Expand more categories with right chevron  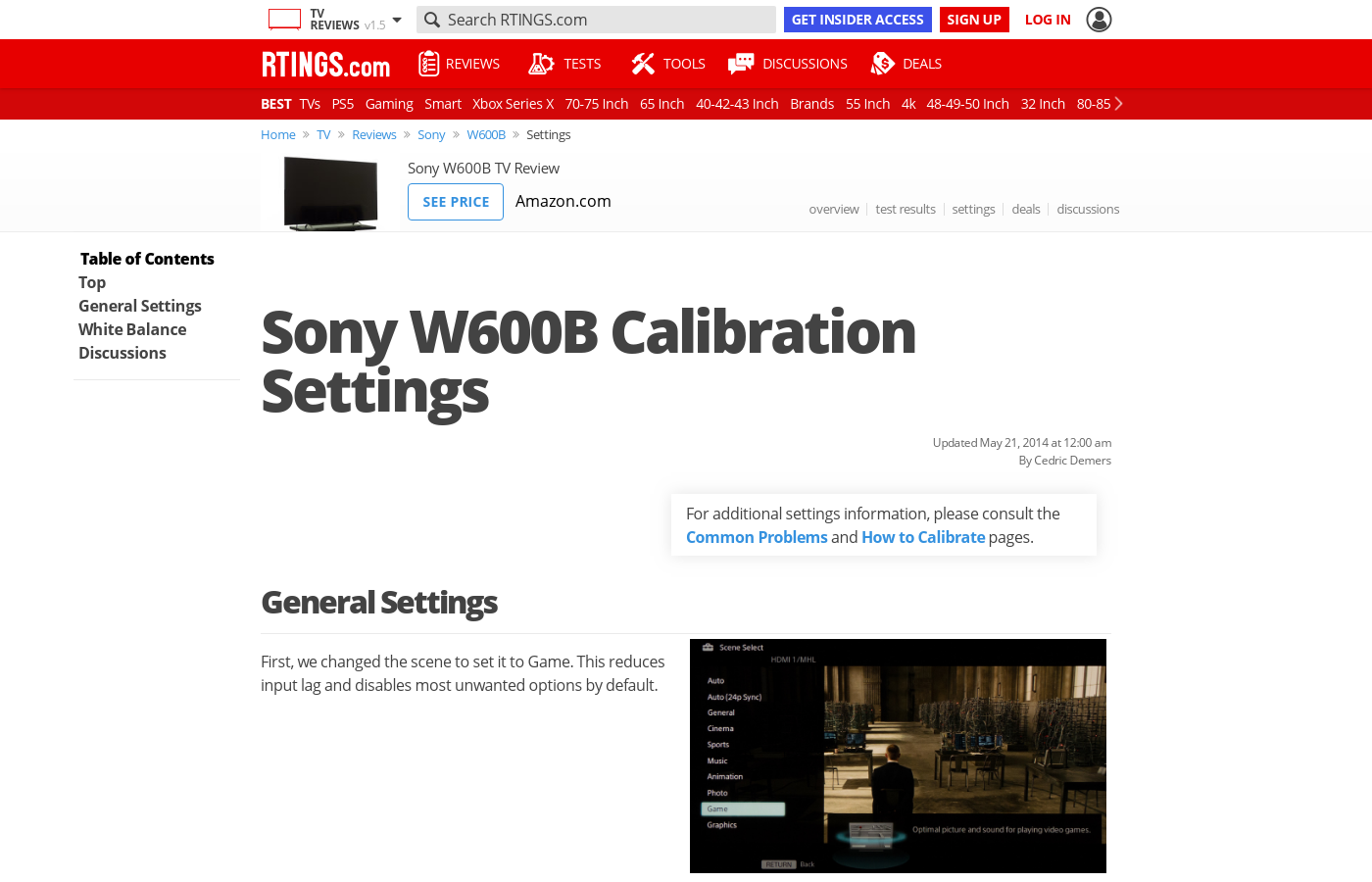[1118, 104]
